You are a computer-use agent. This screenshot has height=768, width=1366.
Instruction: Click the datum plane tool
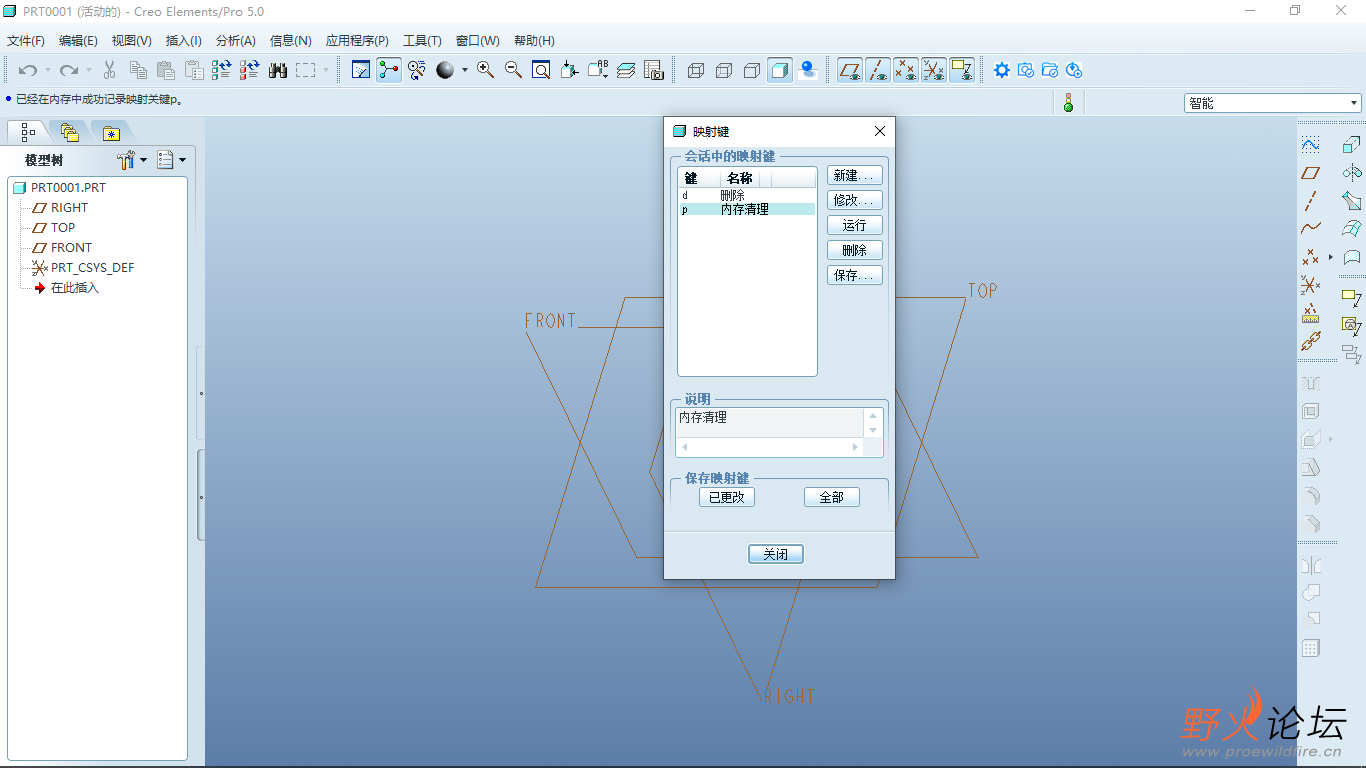point(1311,173)
